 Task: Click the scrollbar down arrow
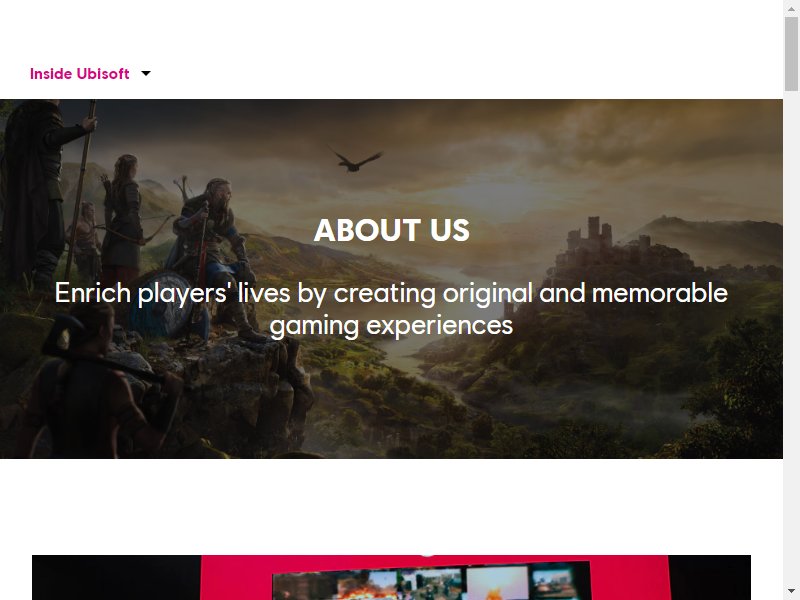coord(791,591)
